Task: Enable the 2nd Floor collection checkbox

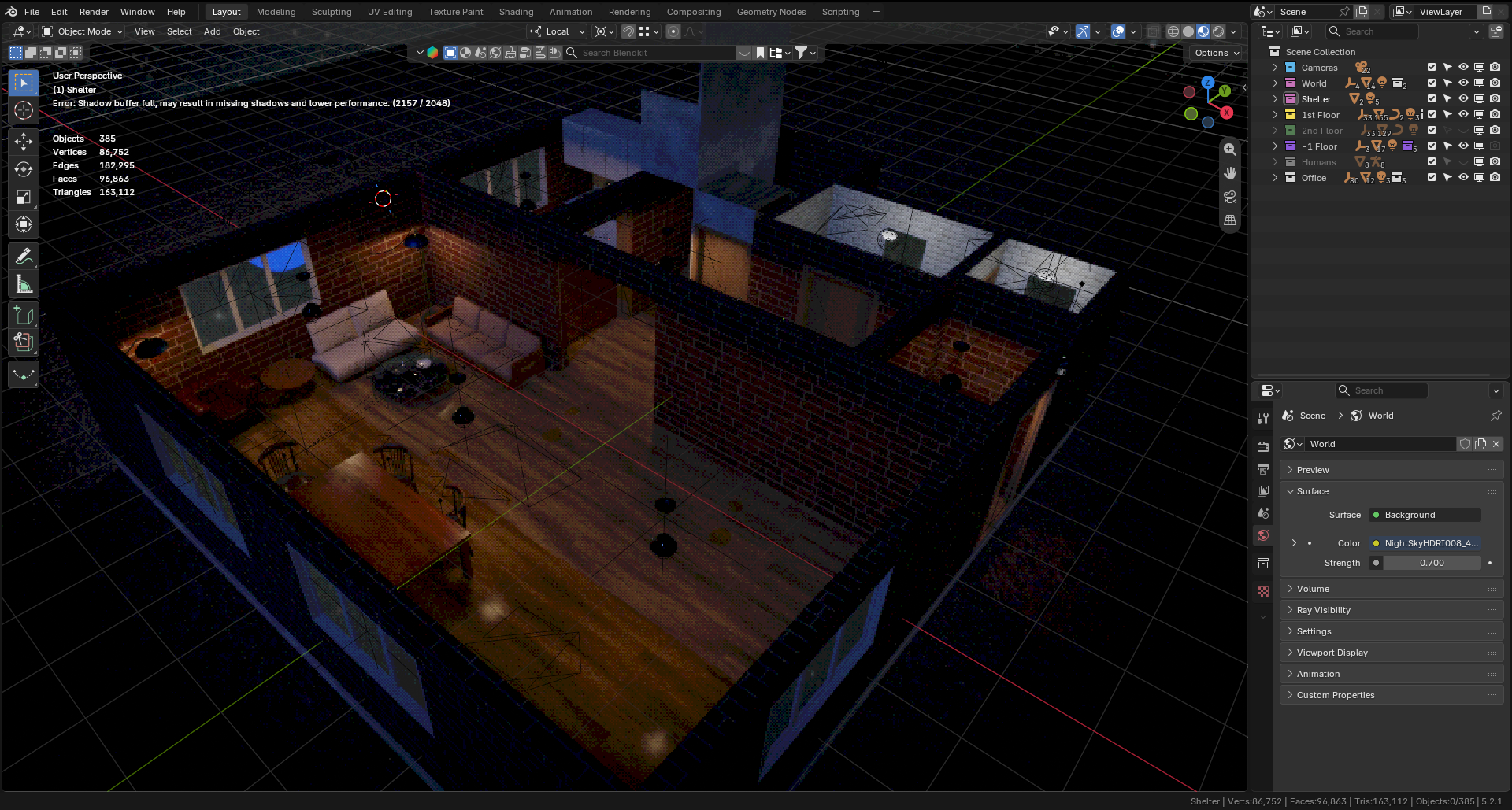Action: click(x=1432, y=131)
